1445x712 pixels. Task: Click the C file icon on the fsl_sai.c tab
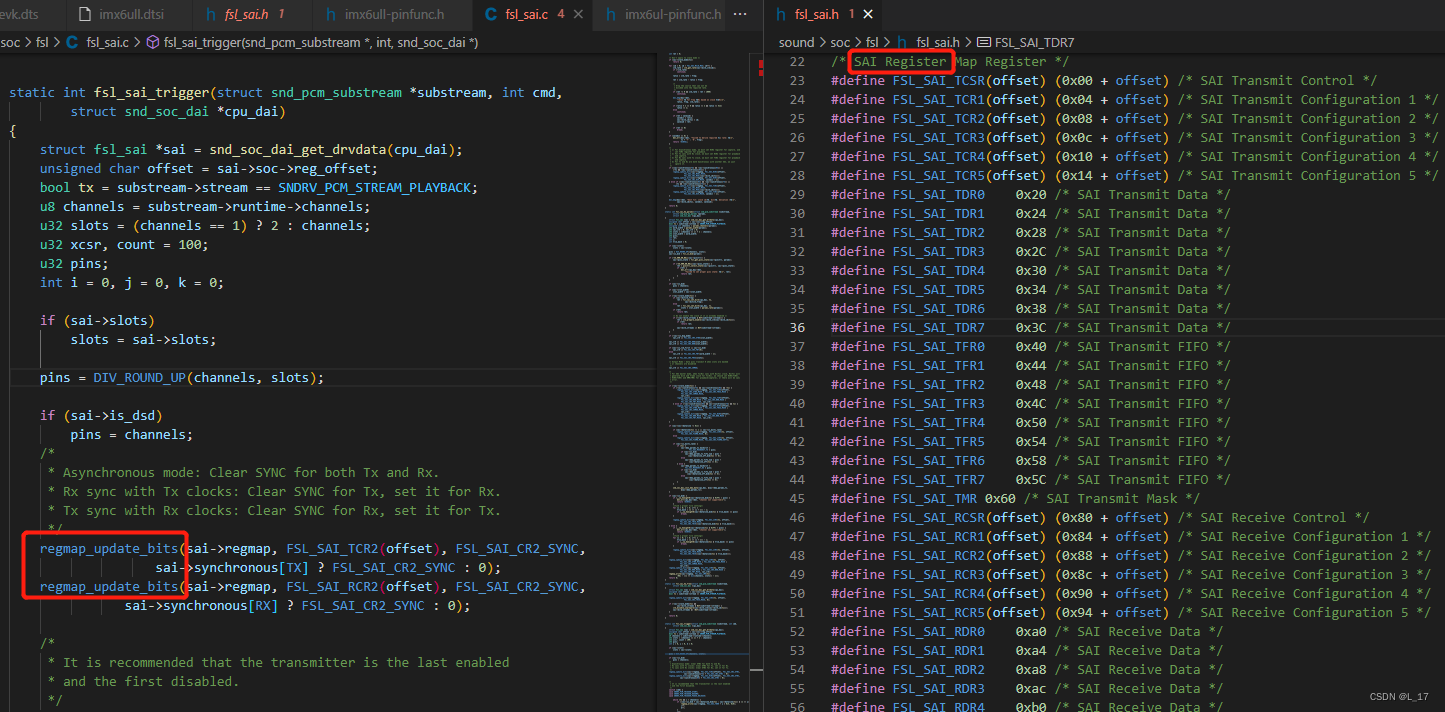click(490, 15)
